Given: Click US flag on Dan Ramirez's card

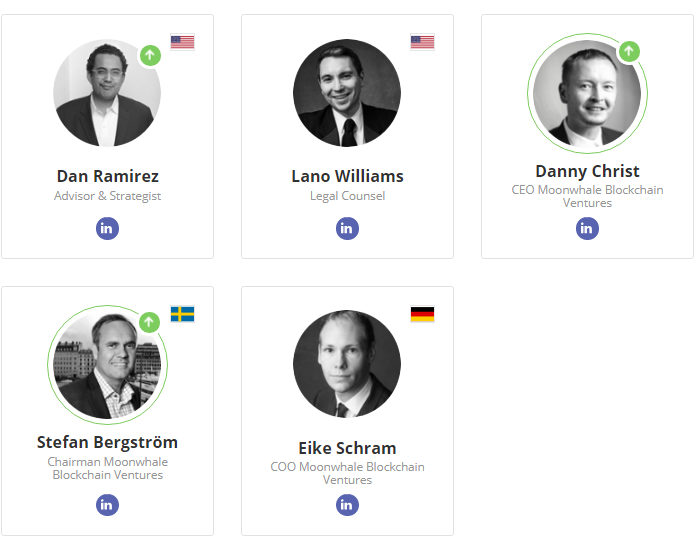Looking at the screenshot, I should pyautogui.click(x=182, y=42).
